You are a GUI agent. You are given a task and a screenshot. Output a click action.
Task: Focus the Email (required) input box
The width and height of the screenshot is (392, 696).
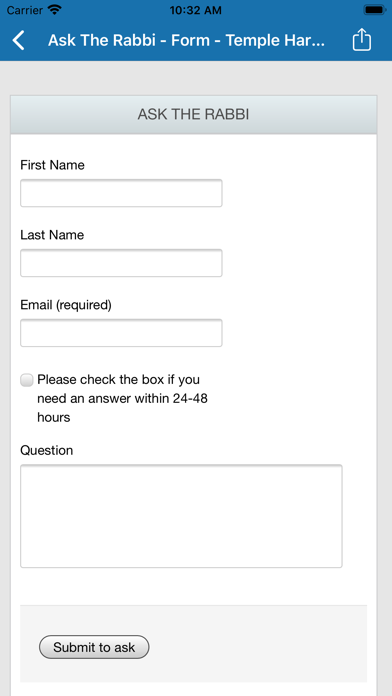(x=121, y=332)
